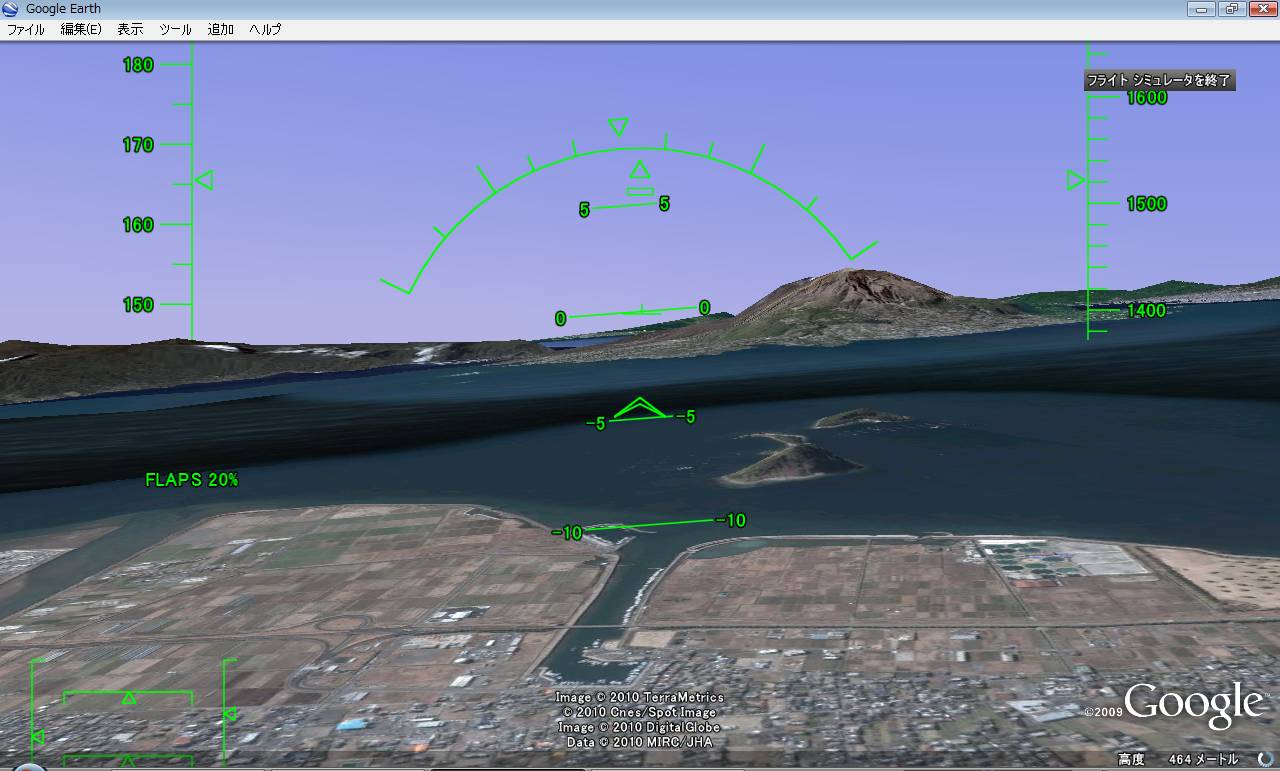Click the altitude pointer on the right scale
Viewport: 1280px width, 771px height.
coord(1076,180)
